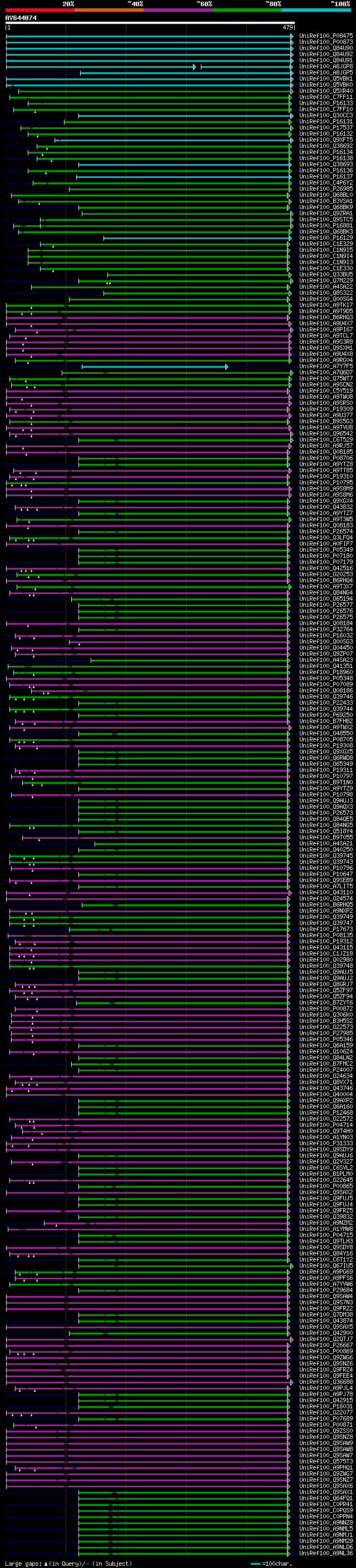This screenshot has height=1568, width=356.
Task: Open hit UniRef100_P26985
Action: 325,189
